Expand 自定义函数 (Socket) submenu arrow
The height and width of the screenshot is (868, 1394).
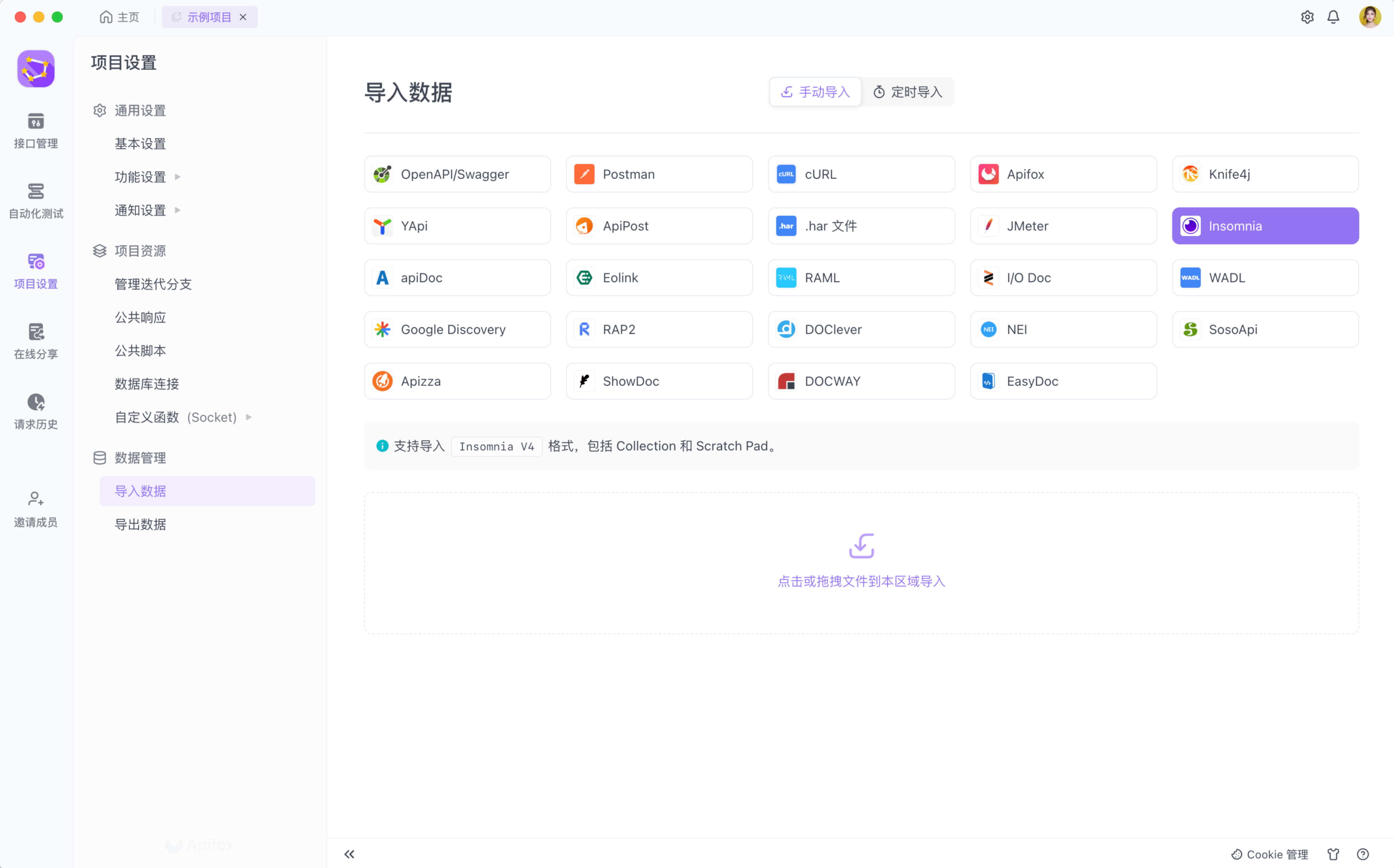tap(249, 417)
